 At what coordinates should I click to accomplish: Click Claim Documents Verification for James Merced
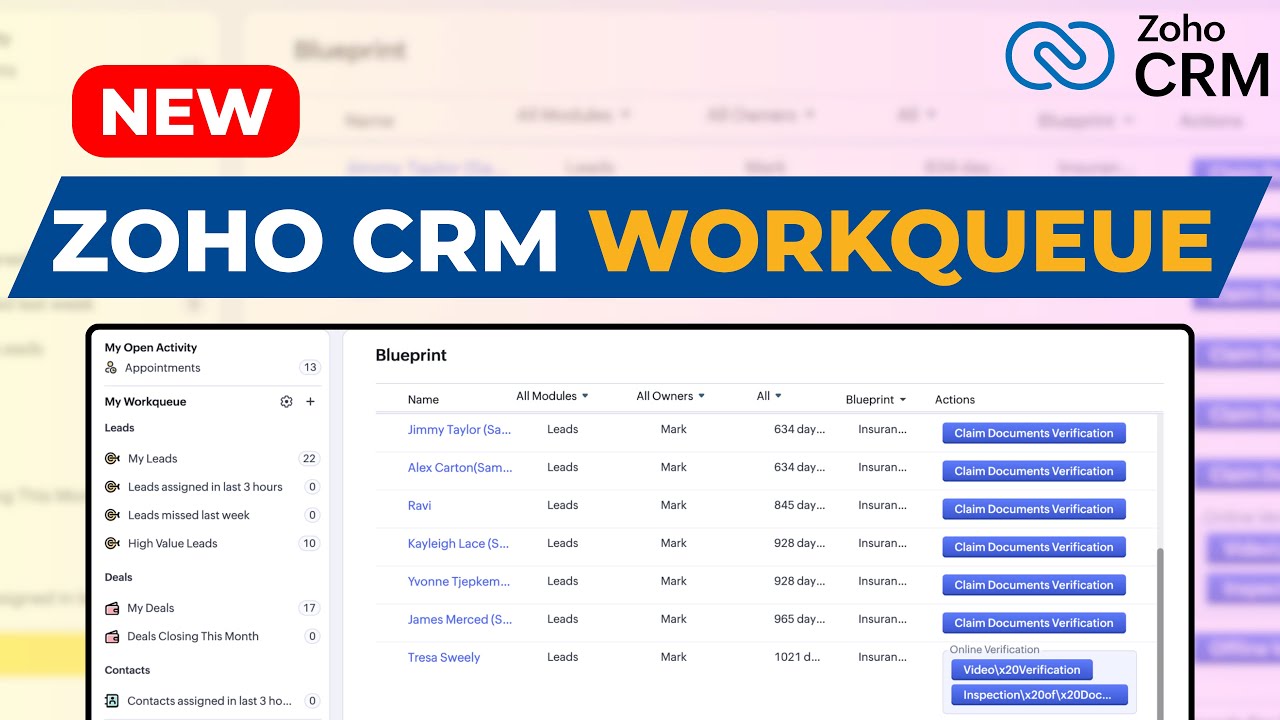(x=1034, y=623)
